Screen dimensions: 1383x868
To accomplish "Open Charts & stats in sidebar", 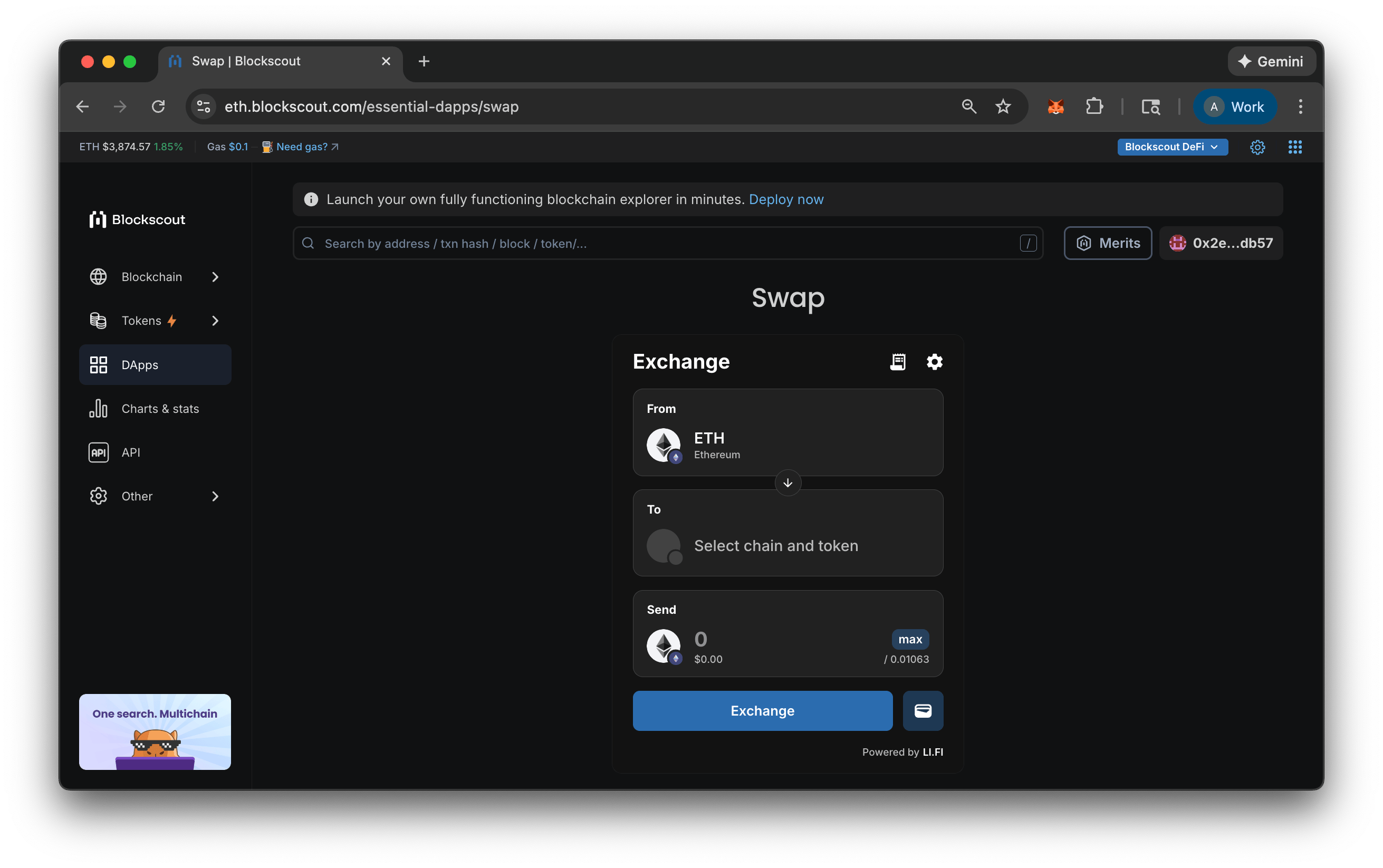I will pyautogui.click(x=155, y=409).
